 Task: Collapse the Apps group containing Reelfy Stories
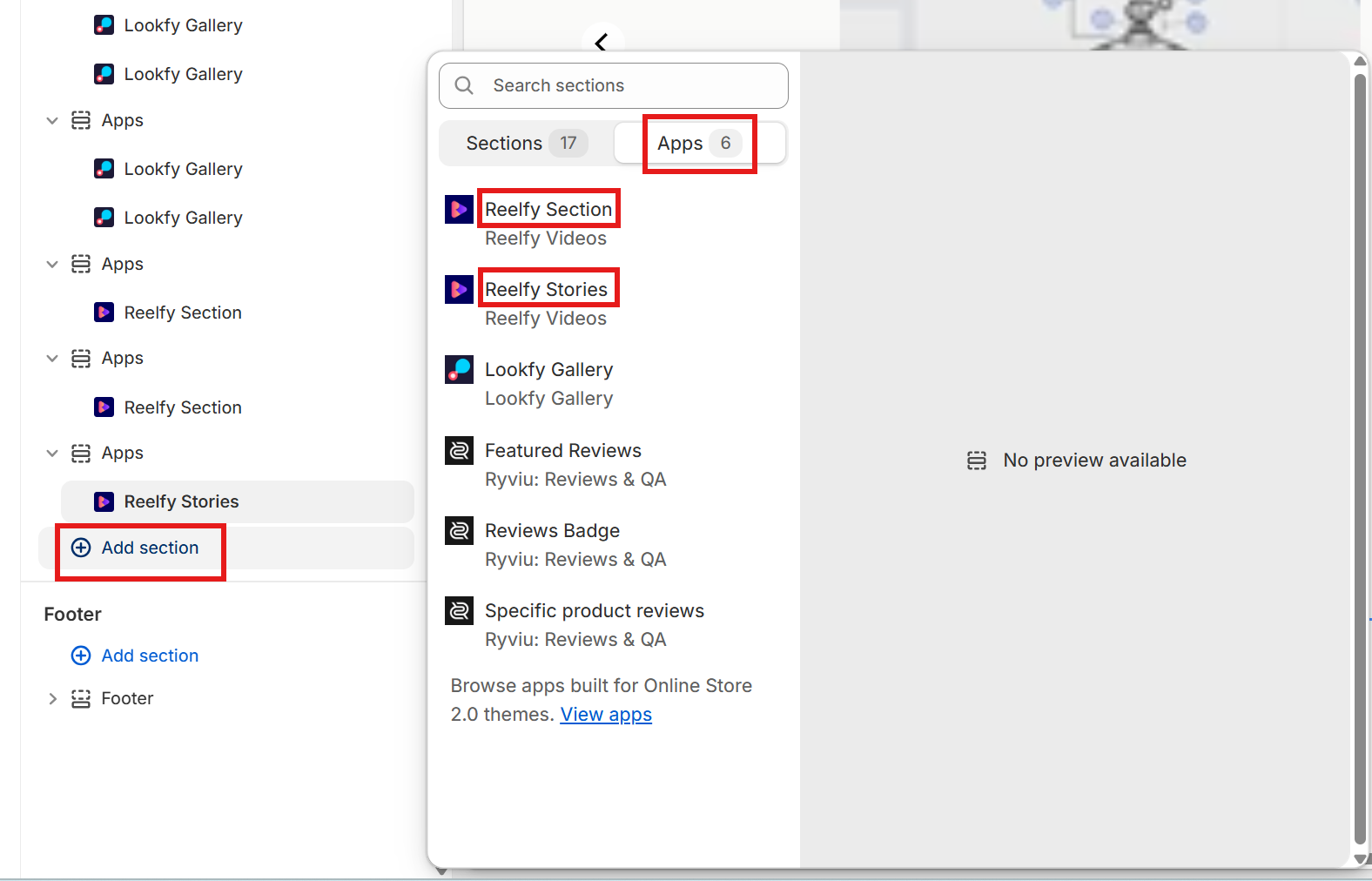[52, 453]
